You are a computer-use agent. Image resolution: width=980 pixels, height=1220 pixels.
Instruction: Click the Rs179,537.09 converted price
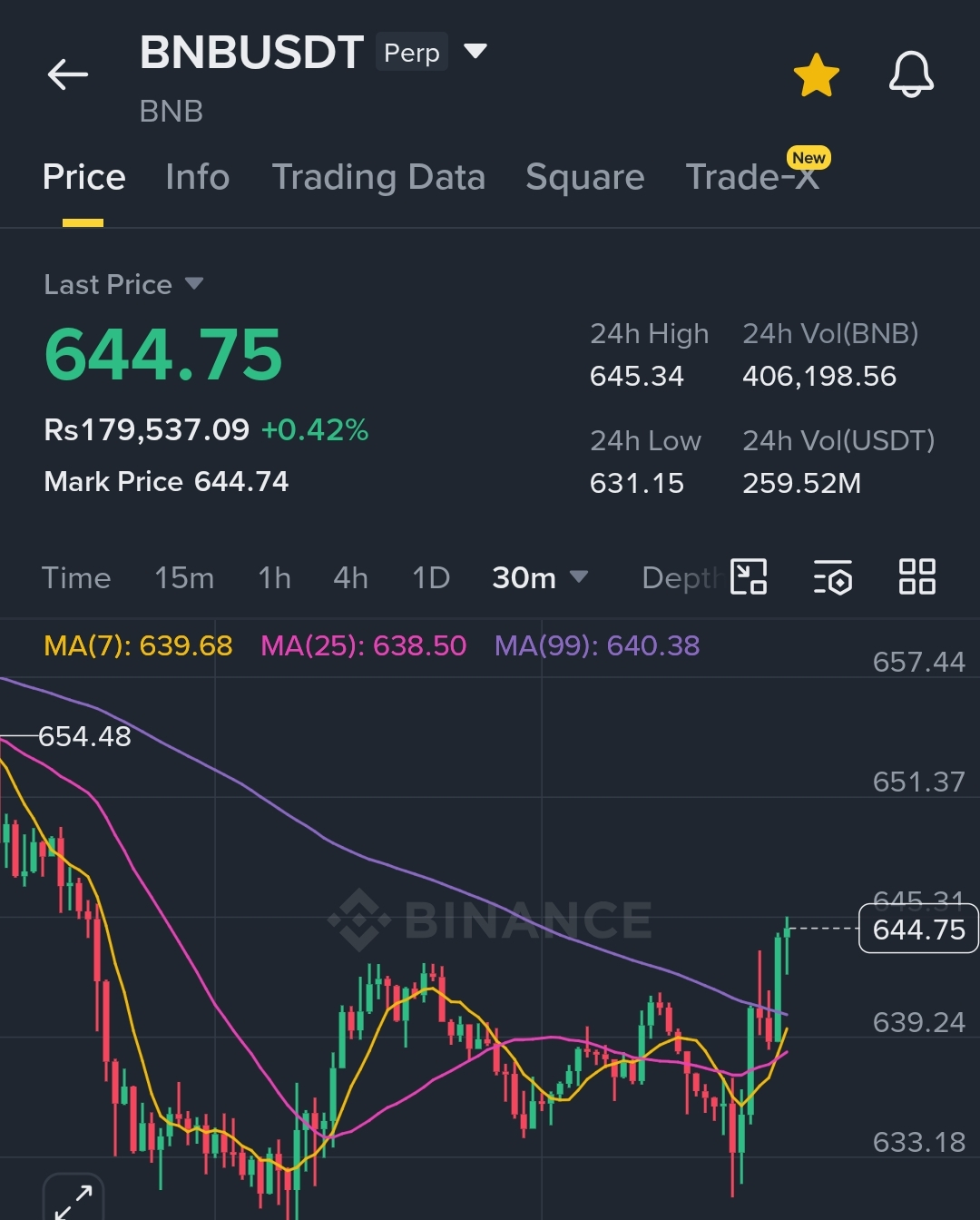146,429
